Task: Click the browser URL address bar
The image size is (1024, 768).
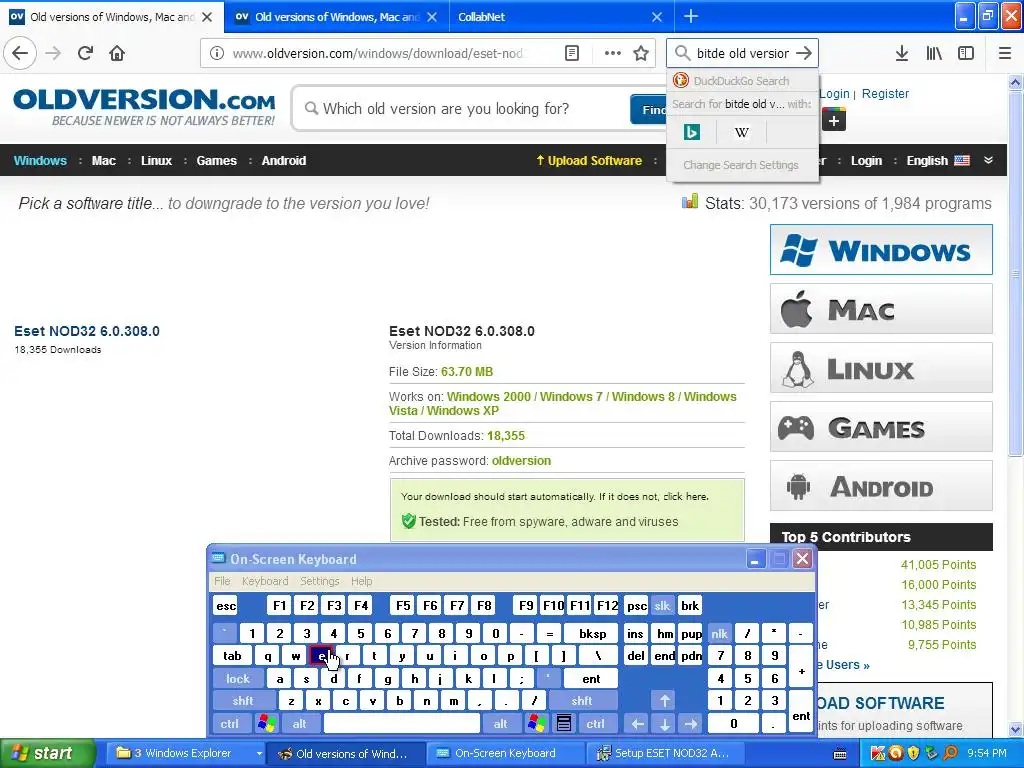Action: point(379,53)
